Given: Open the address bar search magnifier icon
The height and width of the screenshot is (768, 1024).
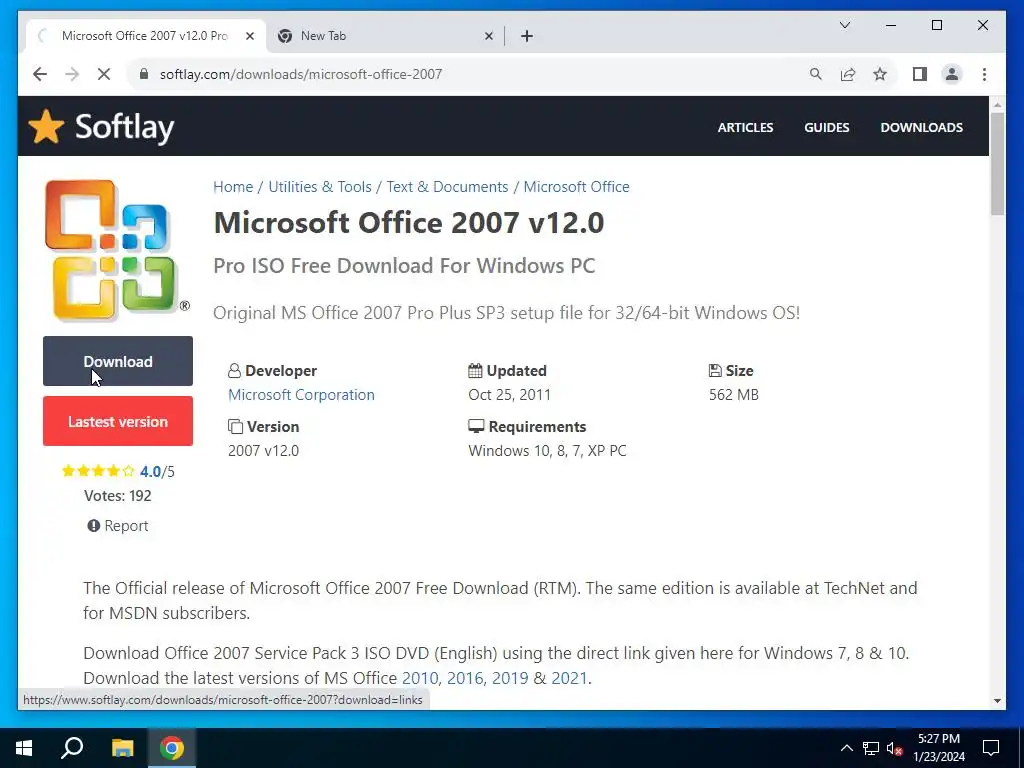Looking at the screenshot, I should (x=816, y=74).
